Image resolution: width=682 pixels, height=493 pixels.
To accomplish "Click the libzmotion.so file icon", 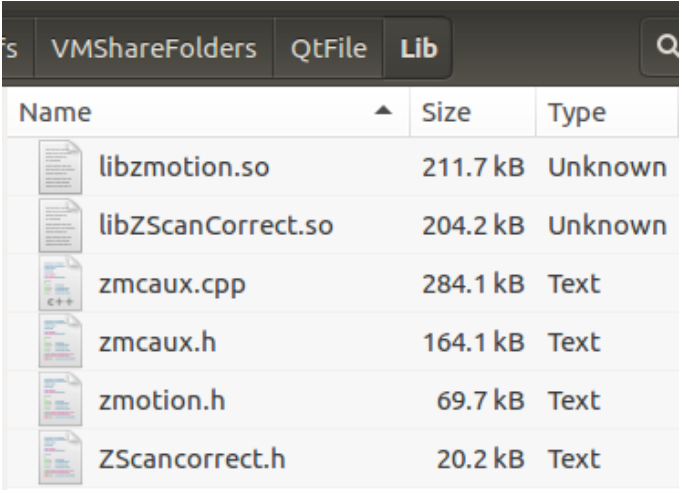I will pos(60,167).
